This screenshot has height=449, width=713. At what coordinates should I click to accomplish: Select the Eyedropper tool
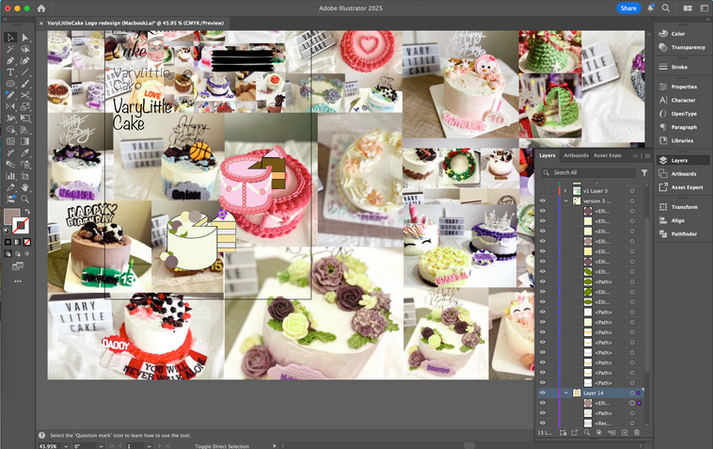(x=25, y=153)
